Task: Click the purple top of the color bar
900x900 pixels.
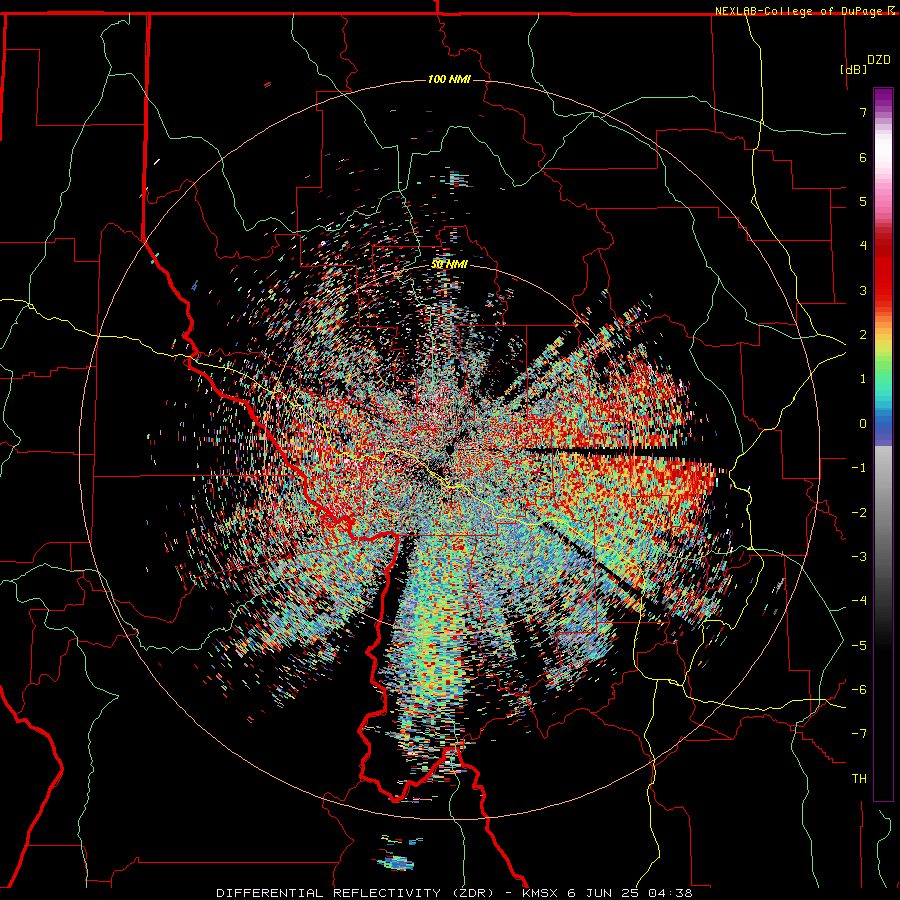Action: (883, 98)
